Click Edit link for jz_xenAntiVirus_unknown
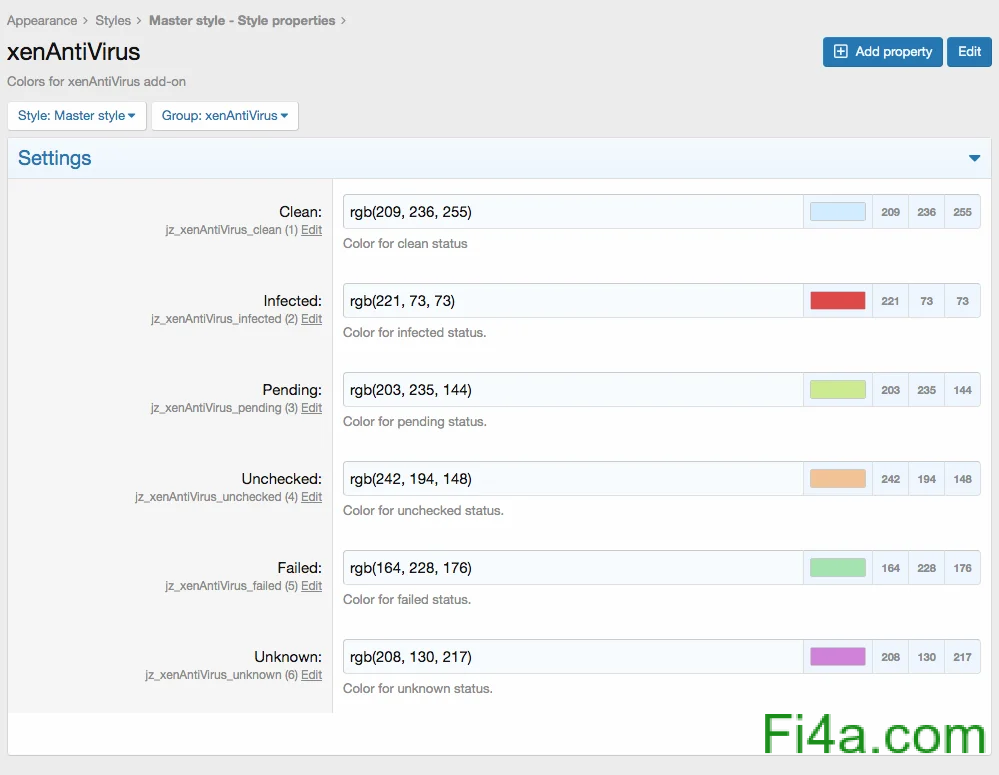 tap(311, 675)
